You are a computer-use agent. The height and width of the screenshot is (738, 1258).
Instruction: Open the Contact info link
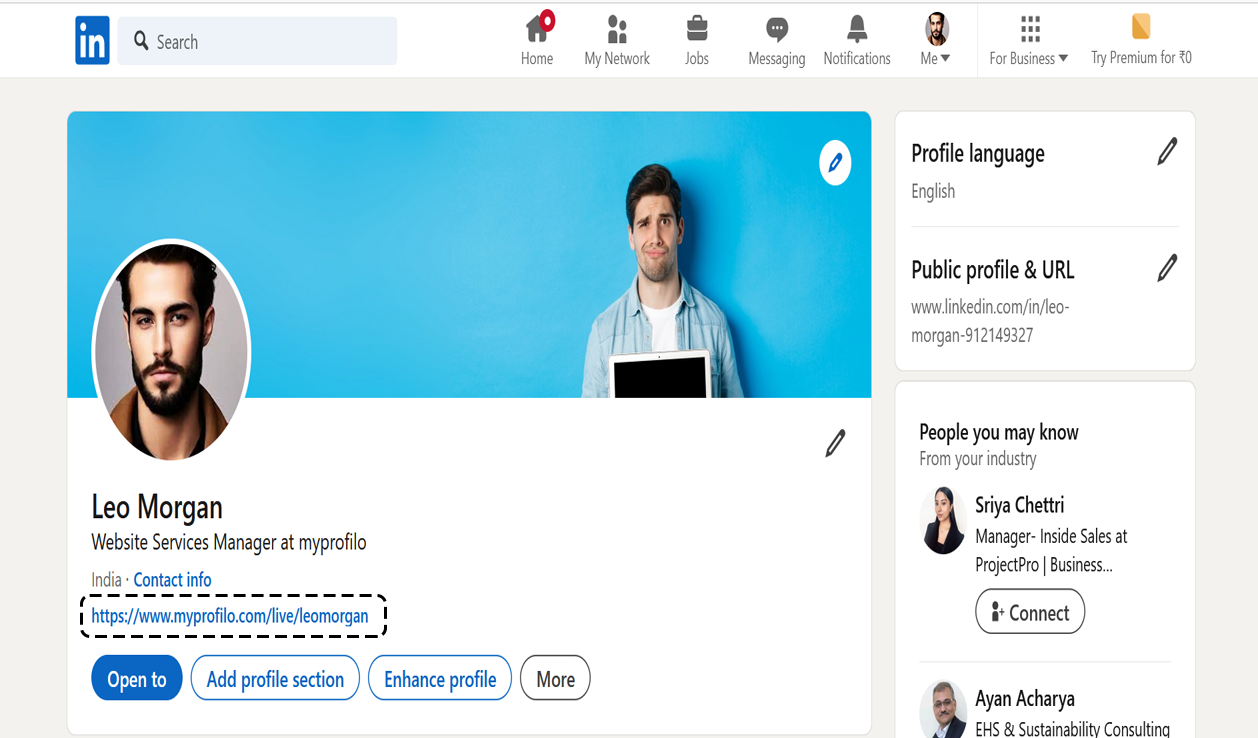172,580
